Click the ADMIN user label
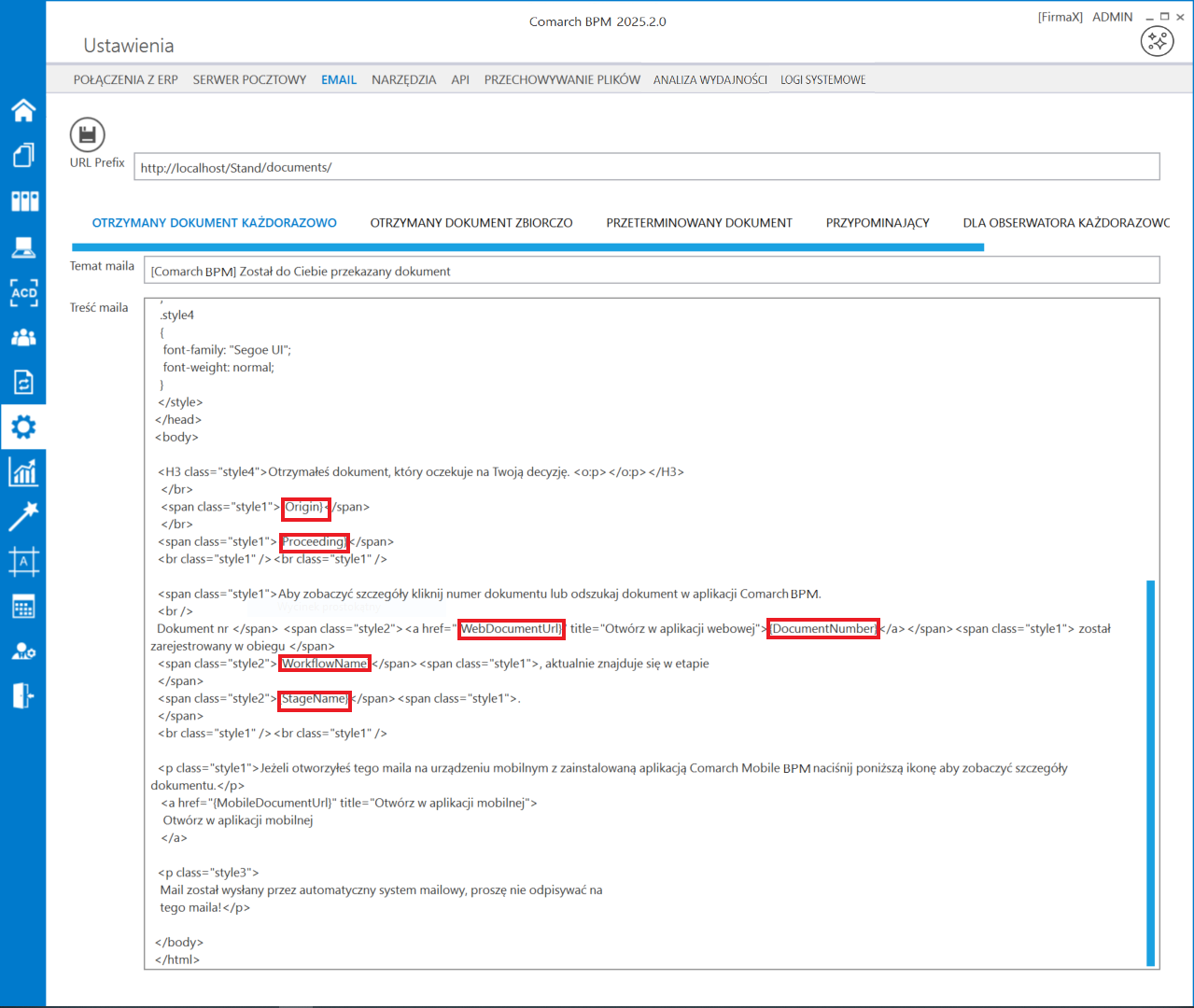Image resolution: width=1194 pixels, height=1008 pixels. click(x=1113, y=17)
